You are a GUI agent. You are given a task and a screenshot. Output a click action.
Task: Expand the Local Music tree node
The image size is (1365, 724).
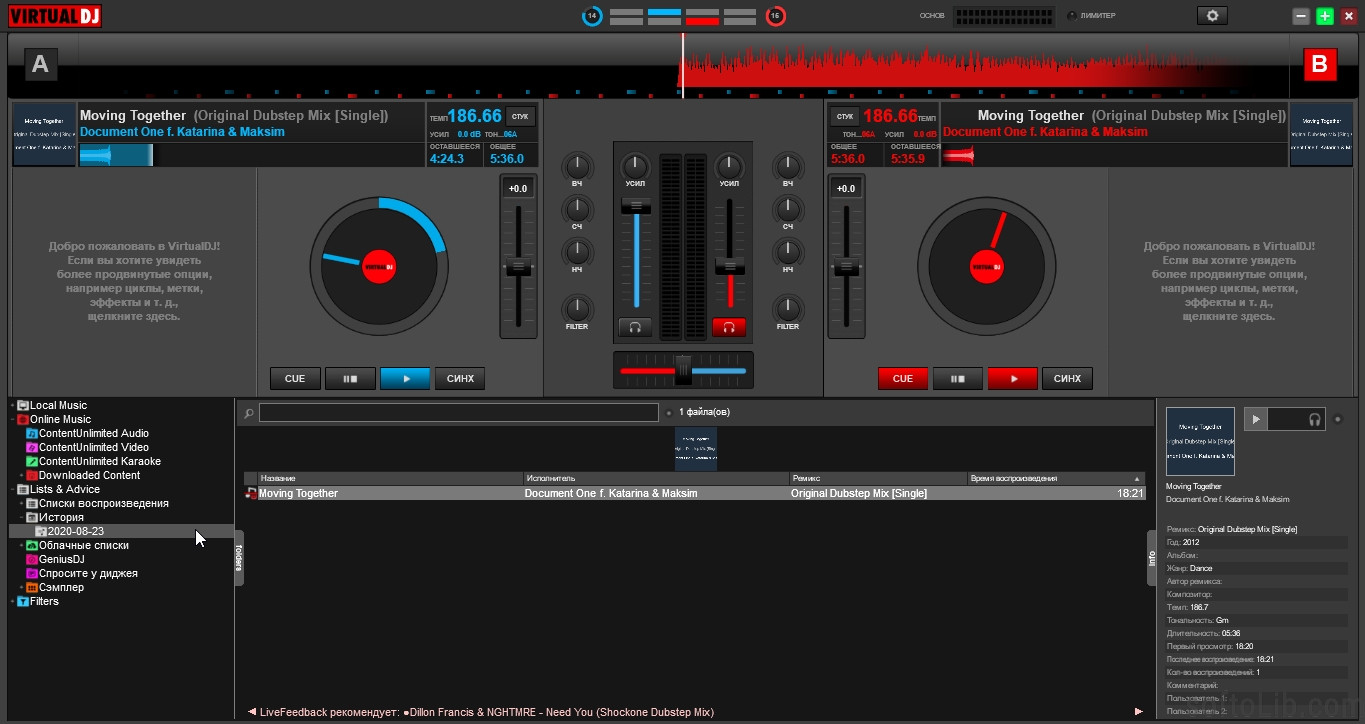pos(12,405)
